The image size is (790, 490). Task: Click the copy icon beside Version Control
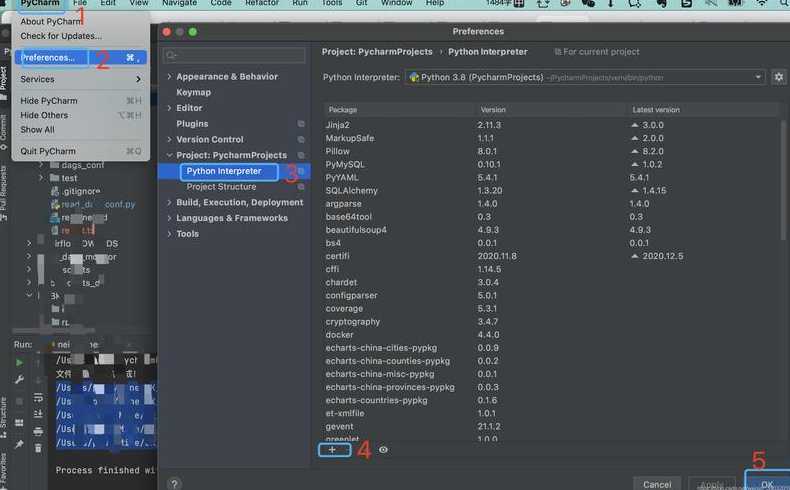[x=301, y=139]
